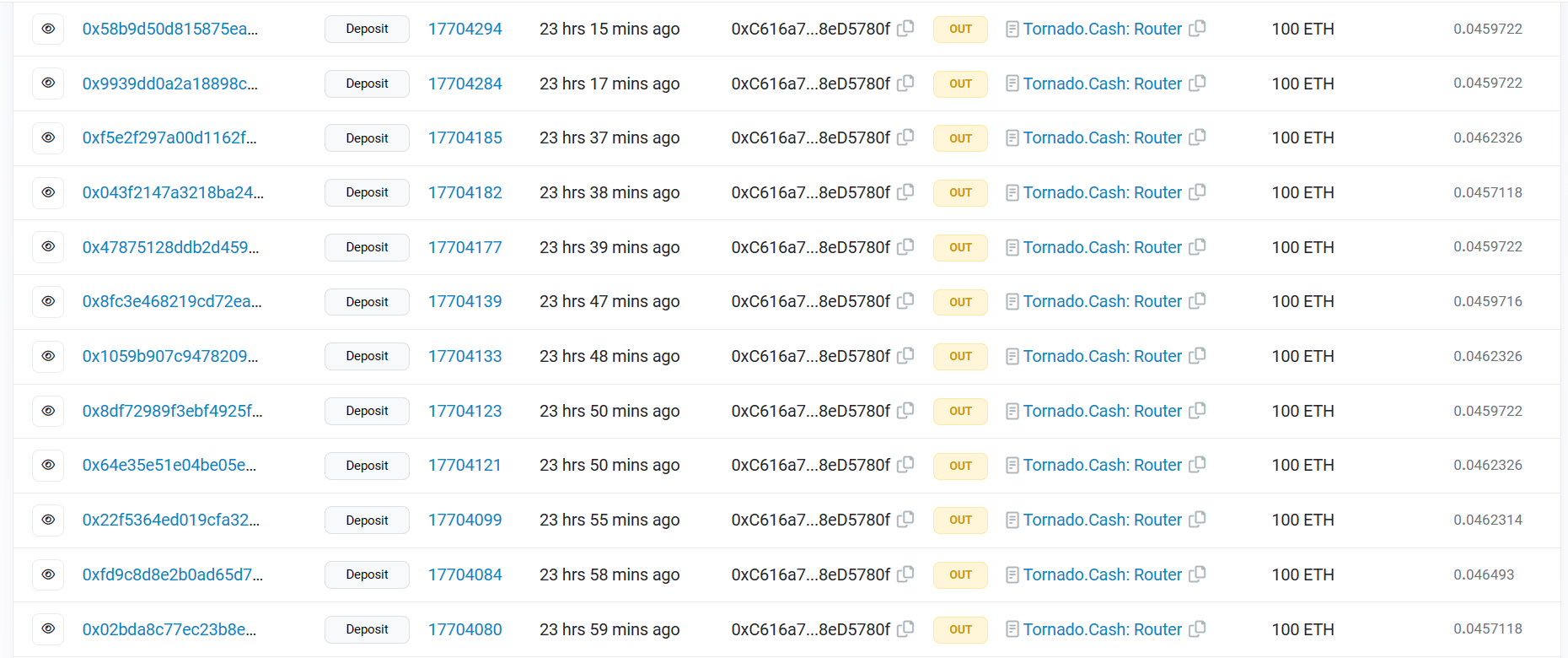Copy Tornado.Cash Router address in block 17704182 row
The width and height of the screenshot is (1568, 658).
point(1197,192)
